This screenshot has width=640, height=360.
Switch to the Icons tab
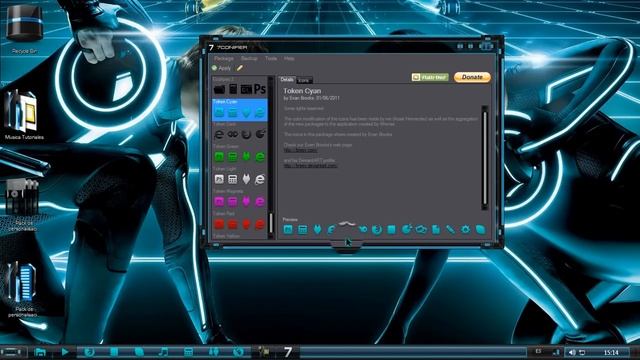(304, 80)
